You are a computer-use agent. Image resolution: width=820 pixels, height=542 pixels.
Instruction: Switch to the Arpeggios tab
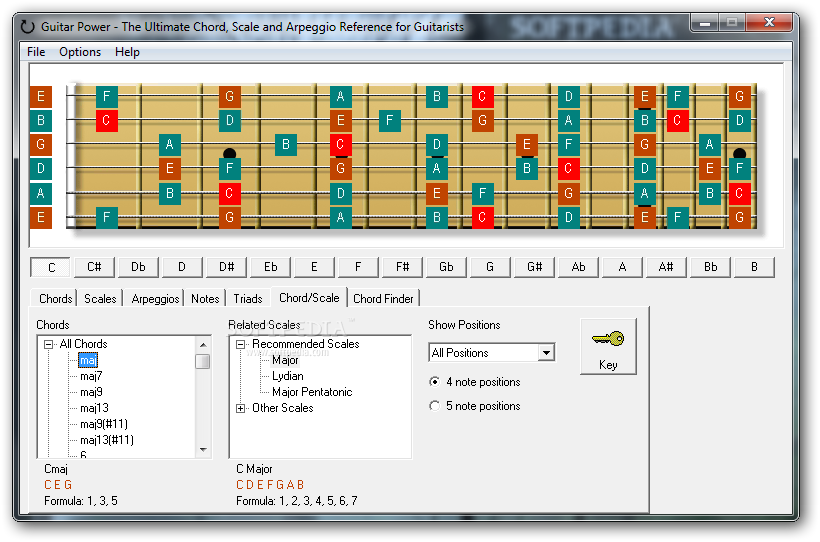point(155,299)
